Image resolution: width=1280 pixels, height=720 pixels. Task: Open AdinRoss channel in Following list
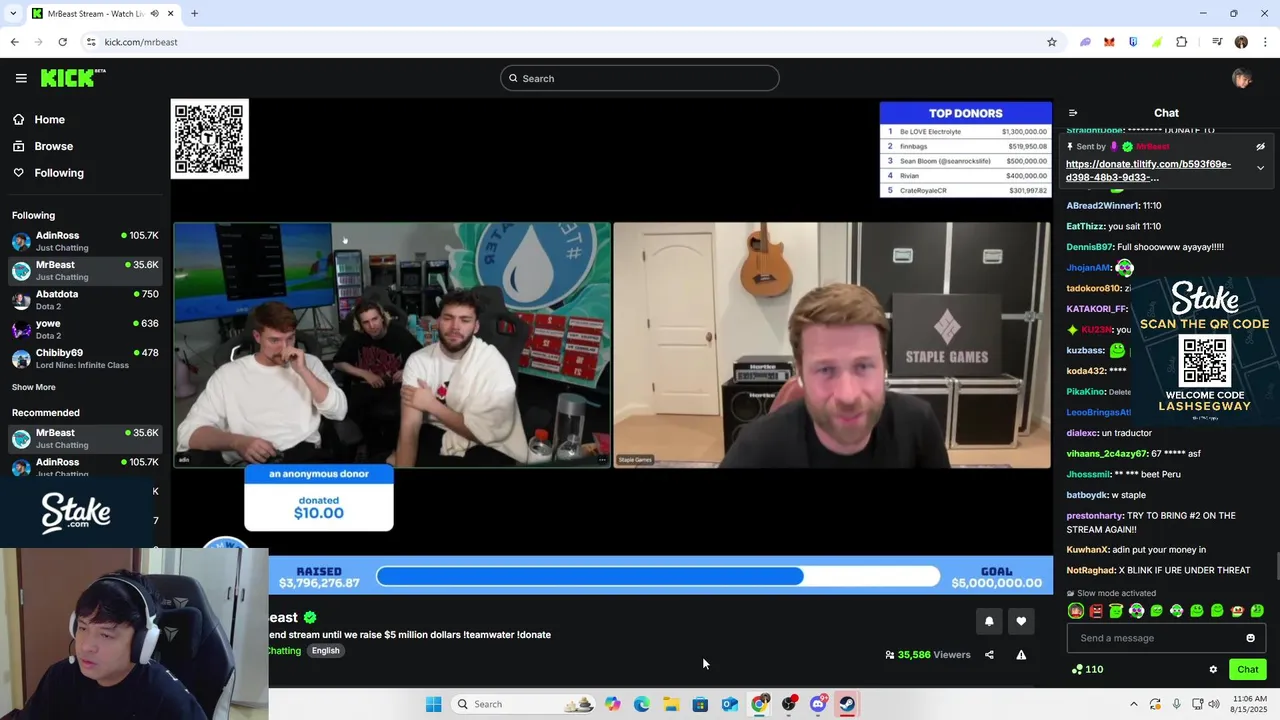pyautogui.click(x=84, y=241)
